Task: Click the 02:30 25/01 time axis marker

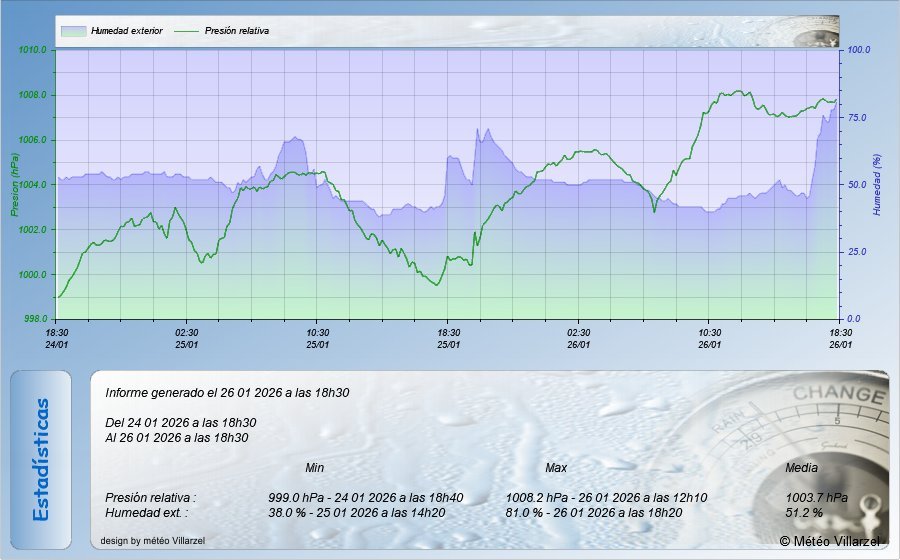Action: (187, 338)
